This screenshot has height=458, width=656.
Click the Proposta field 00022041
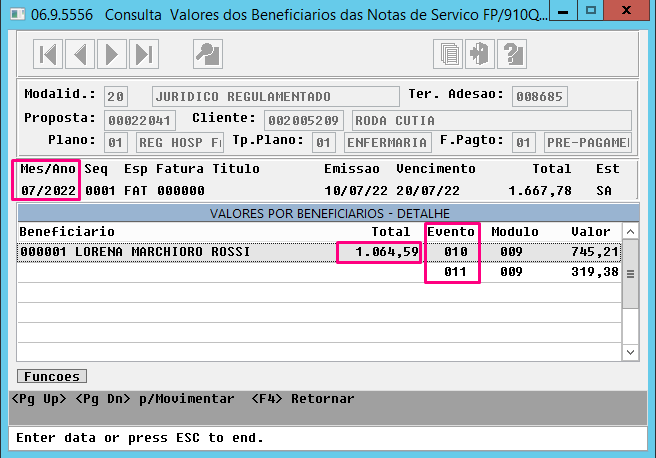click(x=139, y=120)
